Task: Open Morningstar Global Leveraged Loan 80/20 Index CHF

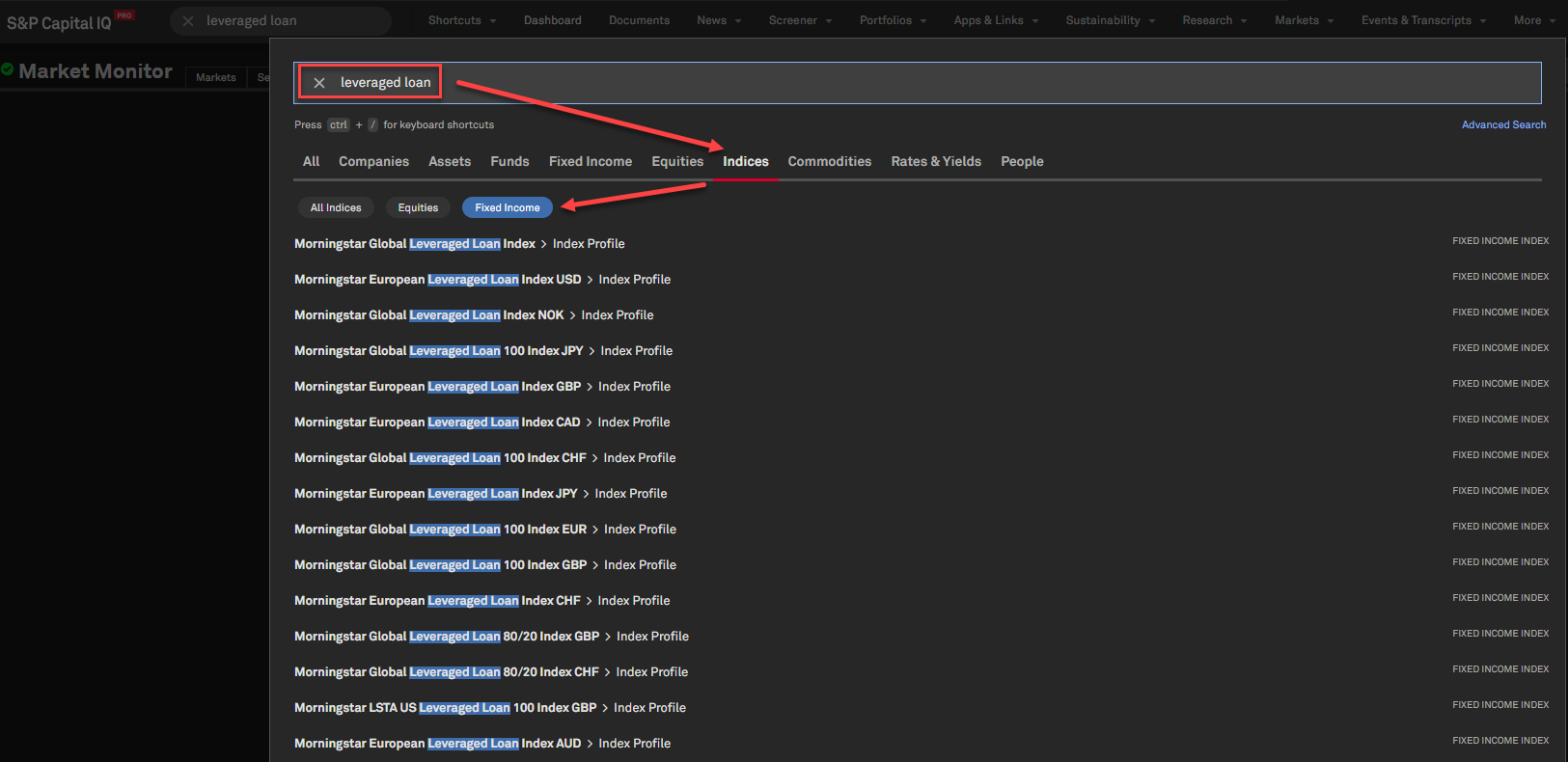Action: point(491,672)
